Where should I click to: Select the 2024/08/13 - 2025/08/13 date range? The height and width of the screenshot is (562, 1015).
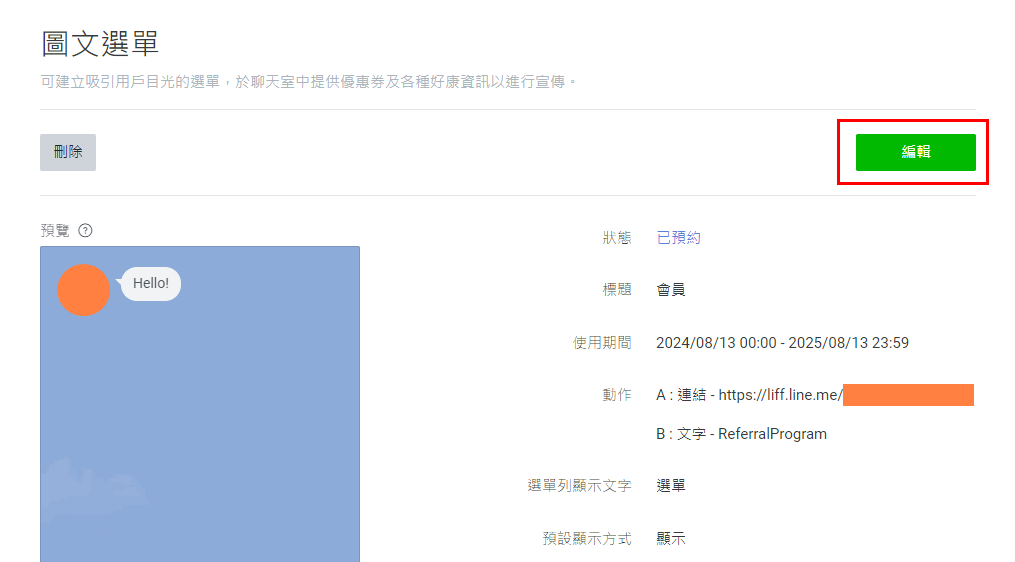[782, 343]
